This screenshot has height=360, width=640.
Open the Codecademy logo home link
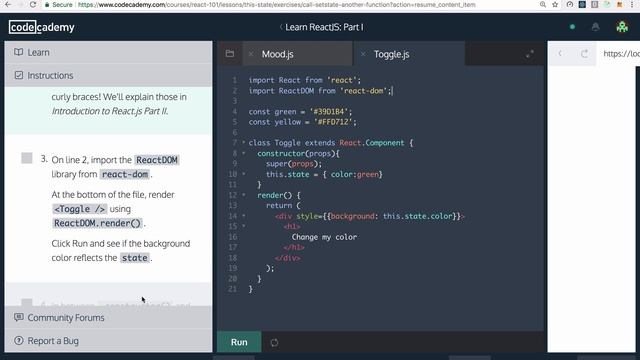(42, 27)
